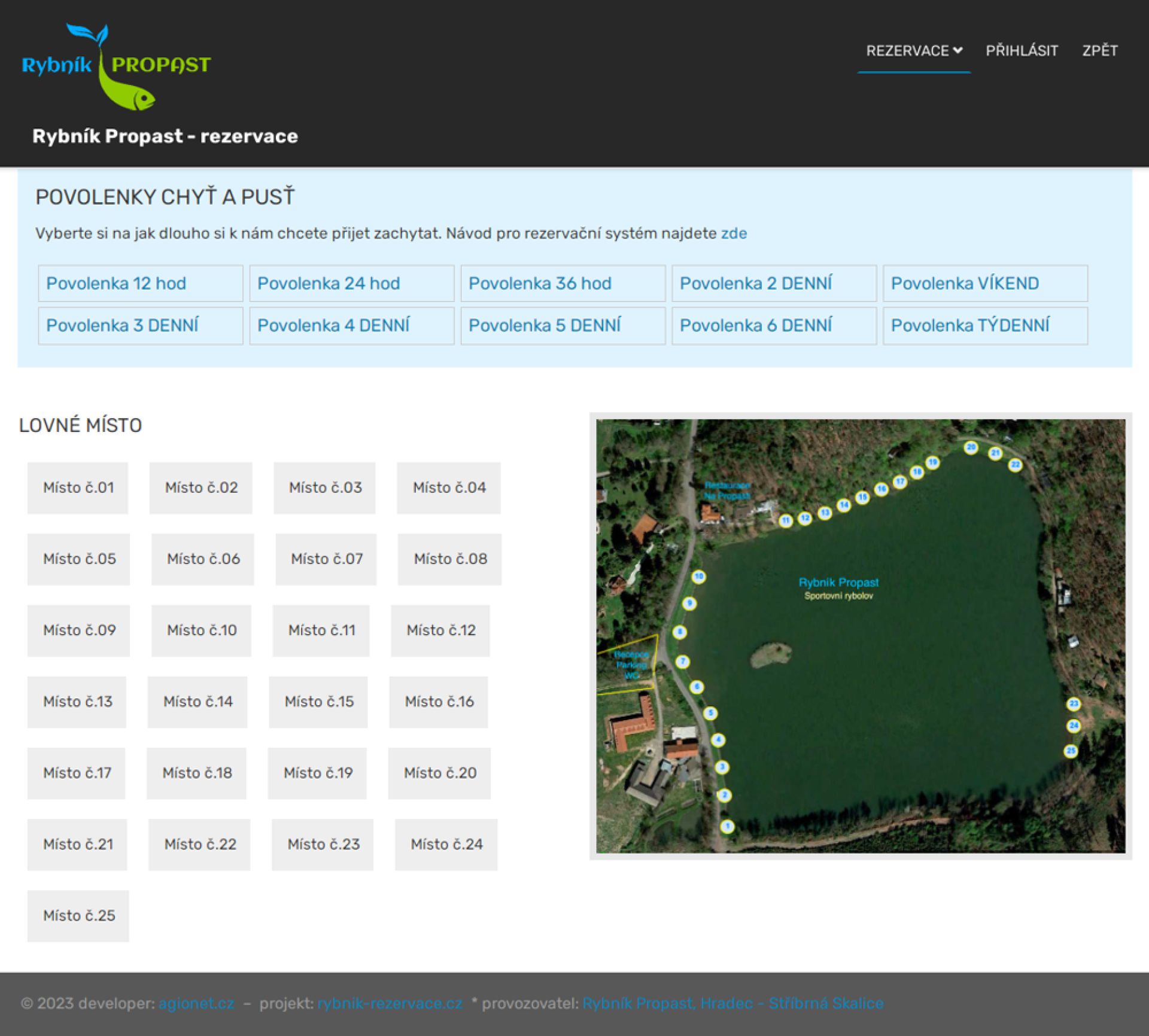Choose the Povolenka TÝDENNÍ permit
Screen dimensions: 1149x1036
984,326
